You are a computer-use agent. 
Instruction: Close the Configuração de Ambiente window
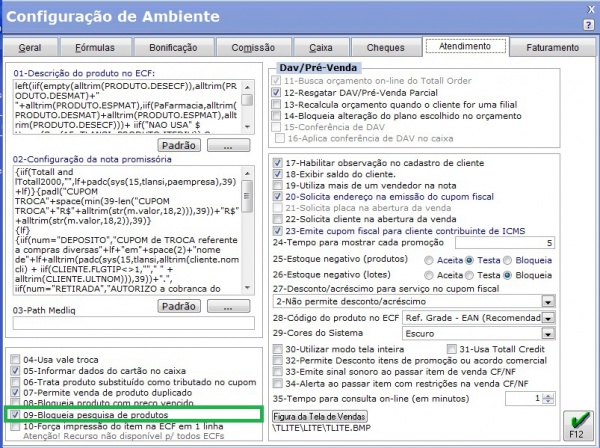coord(591,10)
